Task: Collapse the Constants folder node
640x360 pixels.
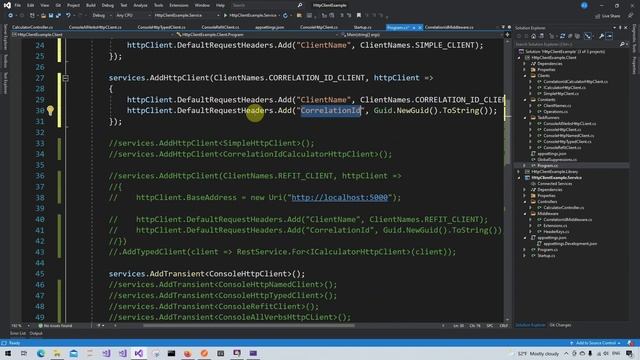Action: 525,100
